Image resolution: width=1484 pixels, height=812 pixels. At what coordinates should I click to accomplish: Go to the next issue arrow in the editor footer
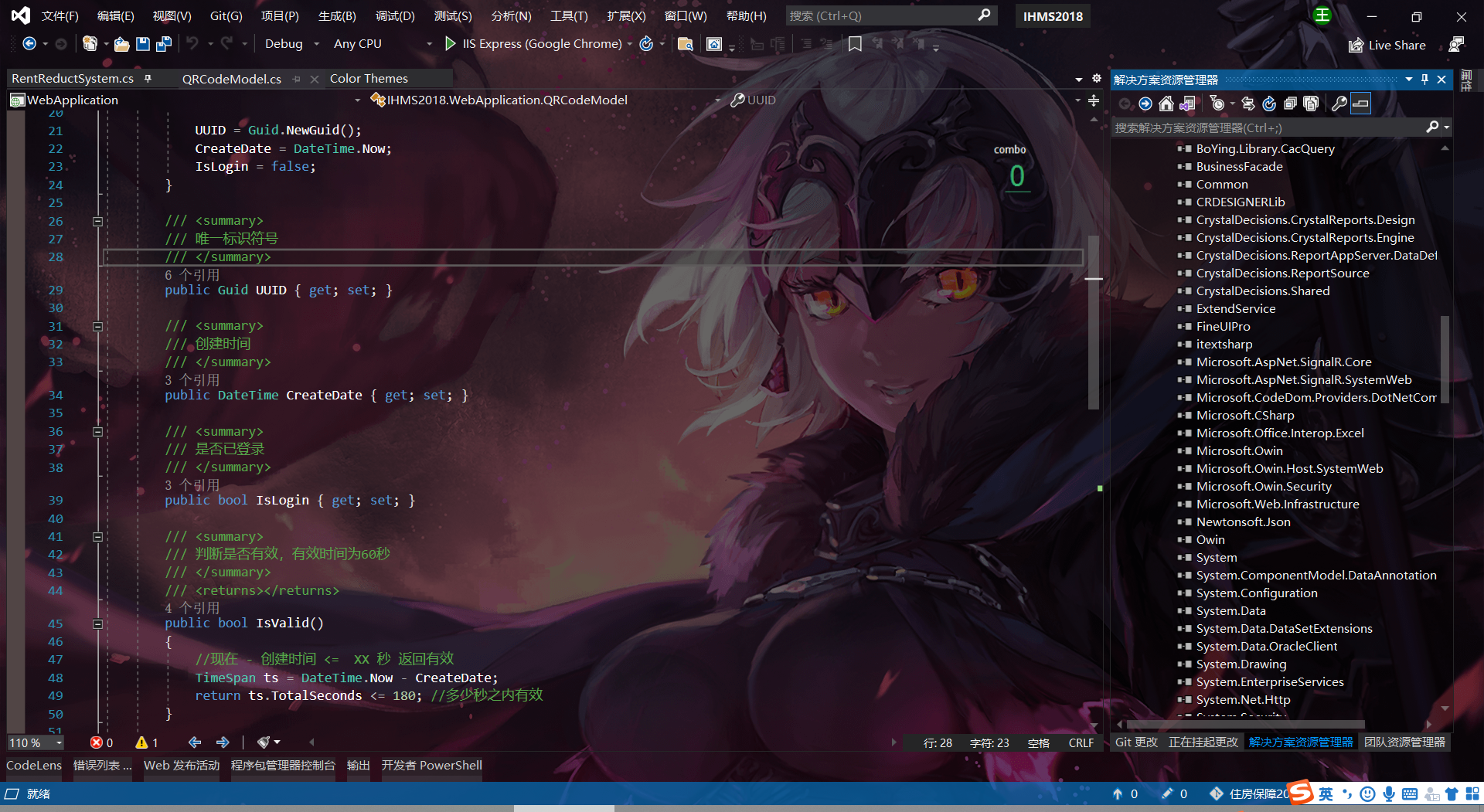pos(223,742)
